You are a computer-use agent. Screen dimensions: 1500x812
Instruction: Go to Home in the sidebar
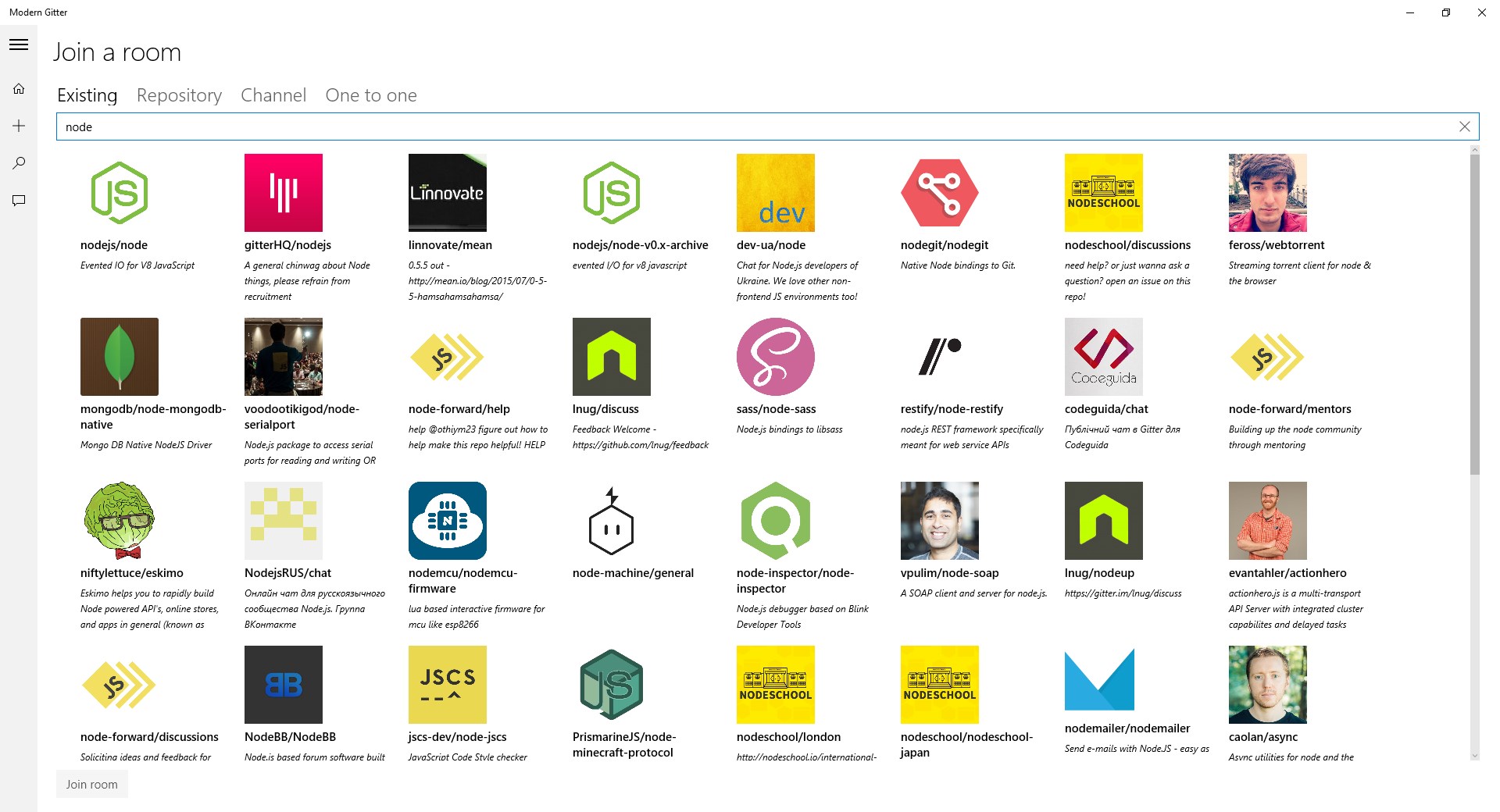pyautogui.click(x=19, y=89)
